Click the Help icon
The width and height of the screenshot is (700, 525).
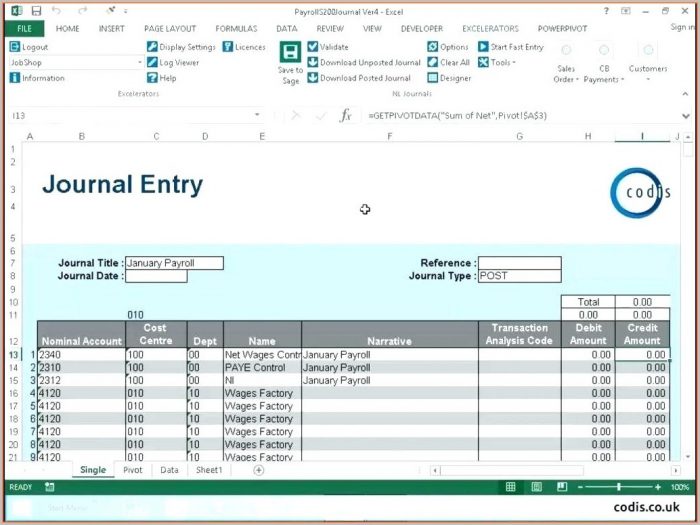[152, 78]
